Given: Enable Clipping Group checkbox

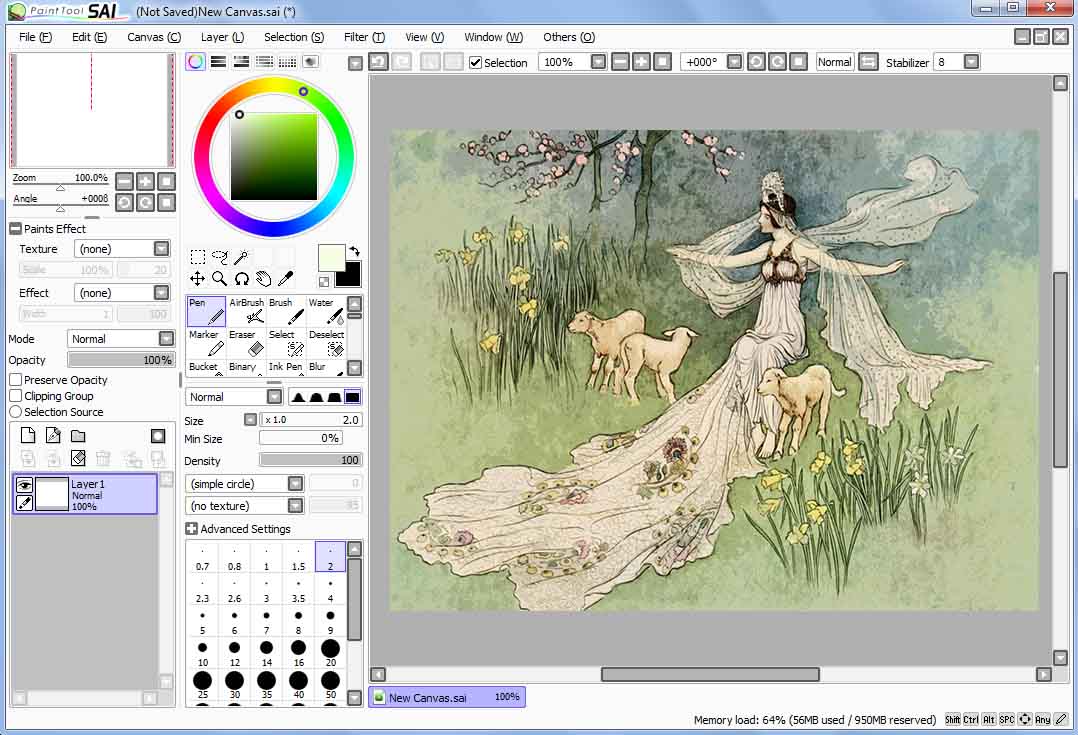Looking at the screenshot, I should coord(16,396).
